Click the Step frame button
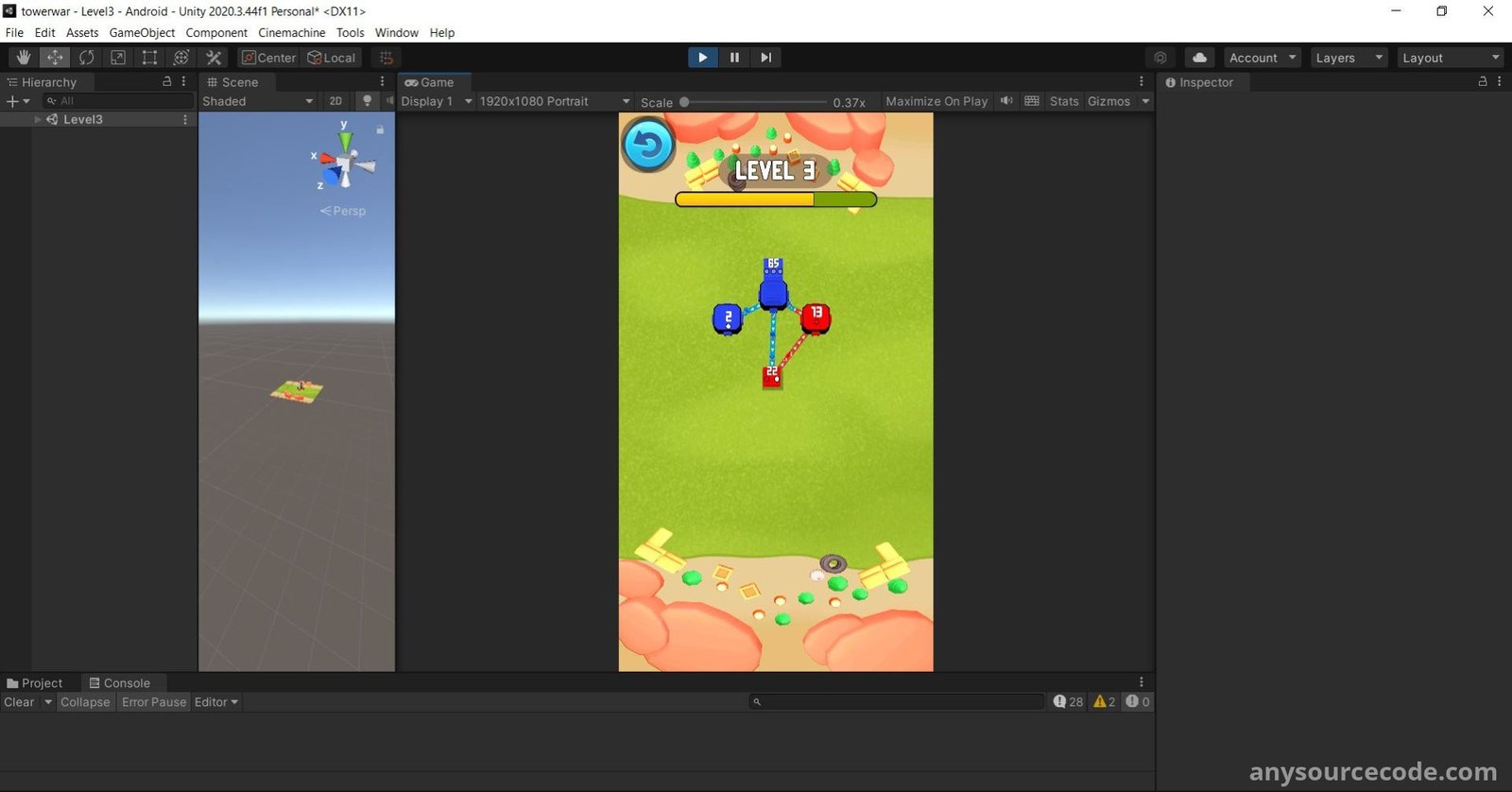 click(765, 58)
